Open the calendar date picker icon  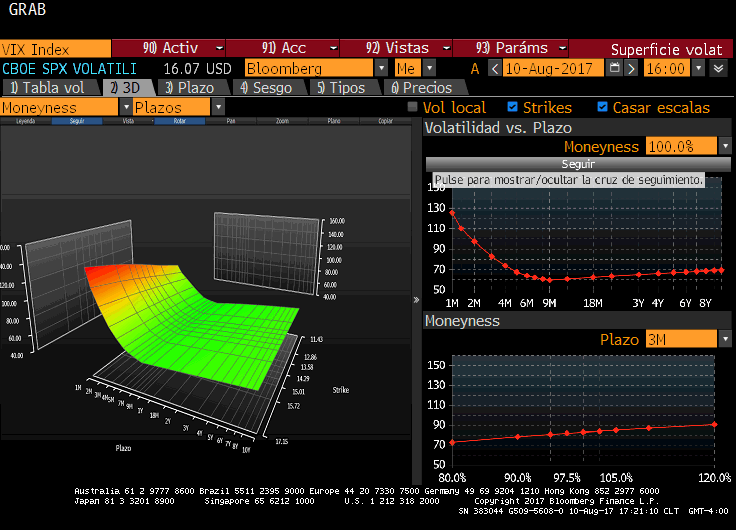coord(614,68)
